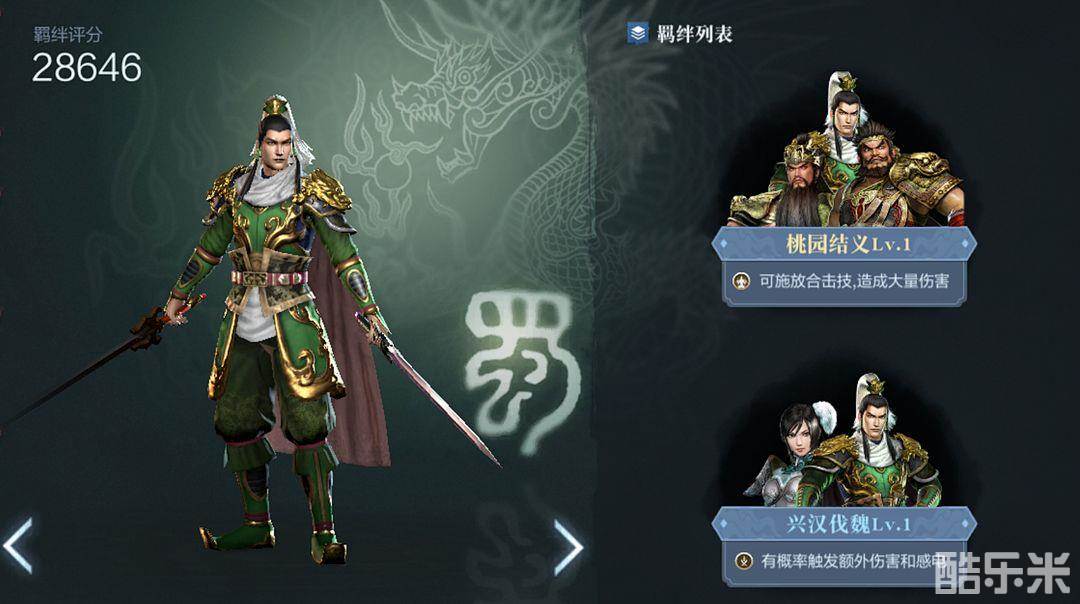1080x604 pixels.
Task: Open description 可施放合击技,造成大量伤害
Action: pyautogui.click(x=854, y=281)
